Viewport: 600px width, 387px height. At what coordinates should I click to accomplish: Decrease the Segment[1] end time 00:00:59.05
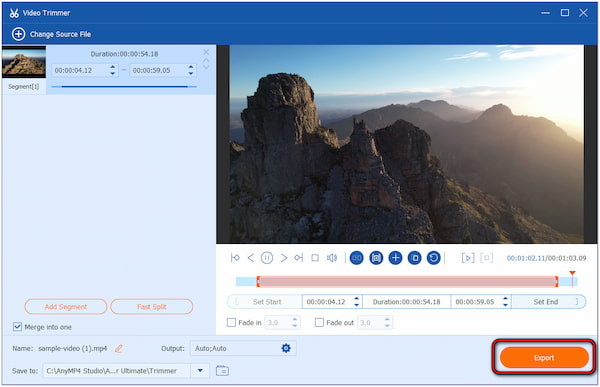tap(191, 73)
